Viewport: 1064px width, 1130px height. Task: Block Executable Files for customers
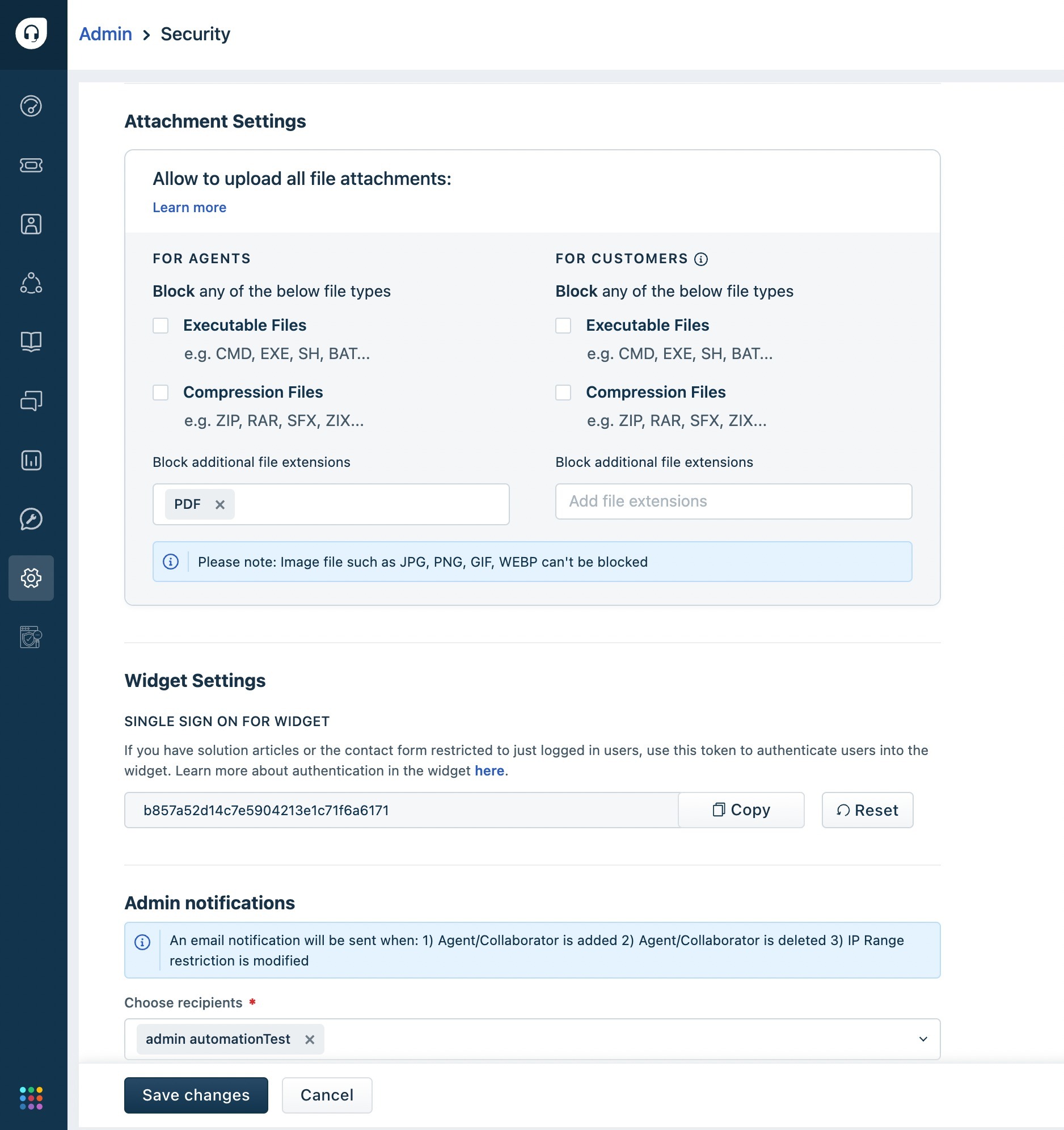[x=563, y=326]
